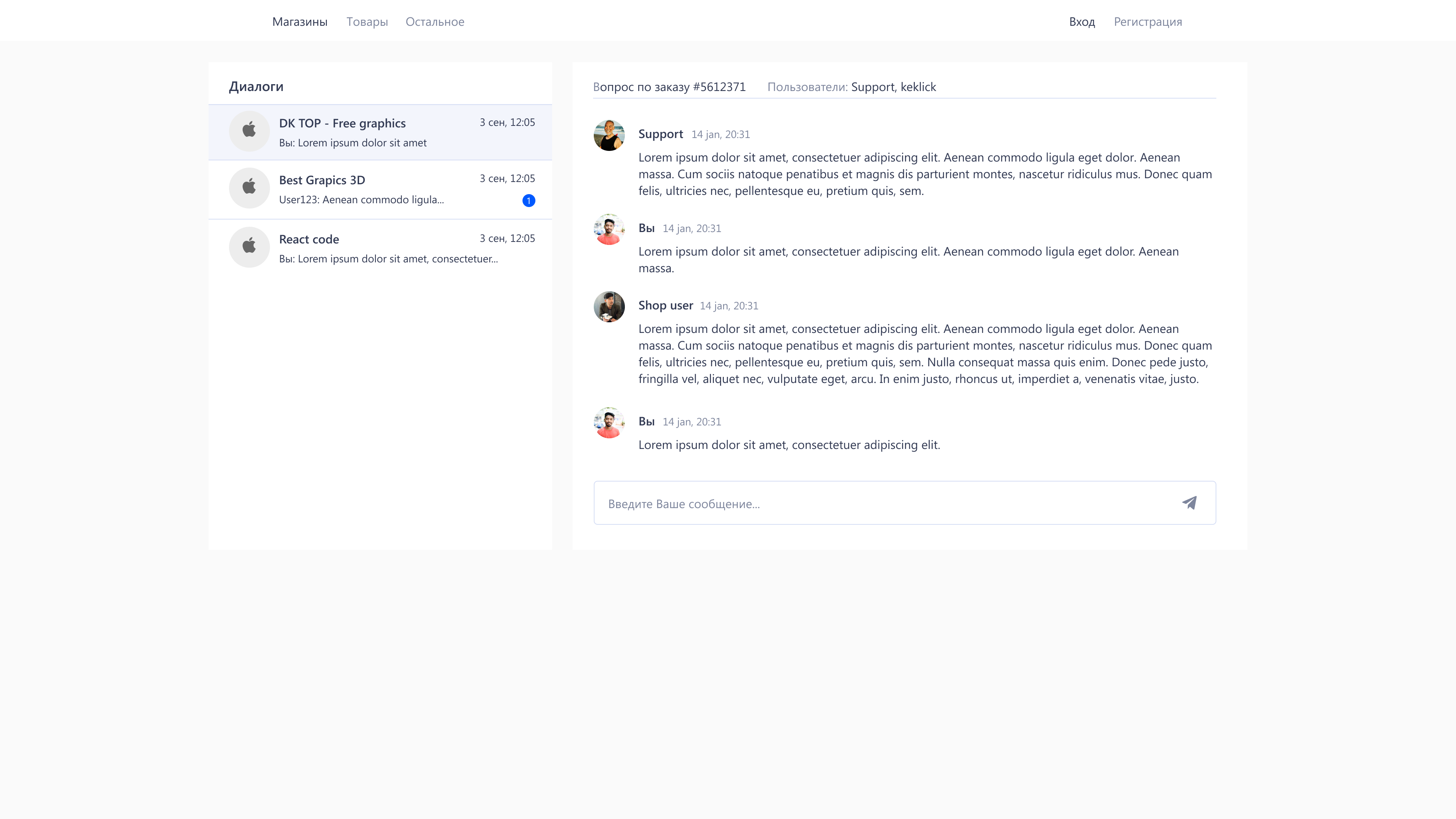Open the React code conversation
Viewport: 1456px width, 819px height.
tap(309, 239)
